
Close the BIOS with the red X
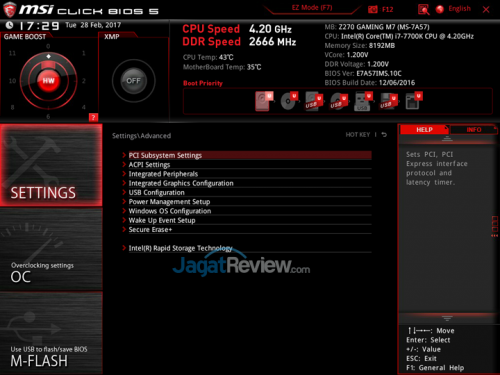(486, 9)
